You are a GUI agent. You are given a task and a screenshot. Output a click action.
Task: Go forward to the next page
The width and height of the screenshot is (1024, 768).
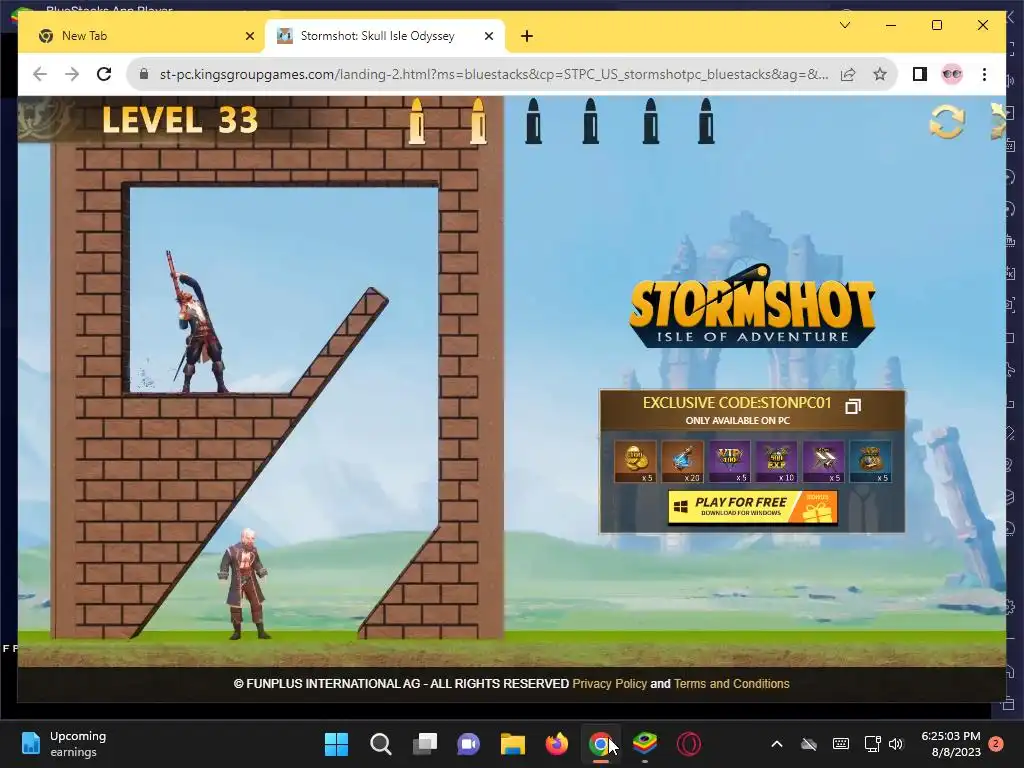tap(72, 74)
